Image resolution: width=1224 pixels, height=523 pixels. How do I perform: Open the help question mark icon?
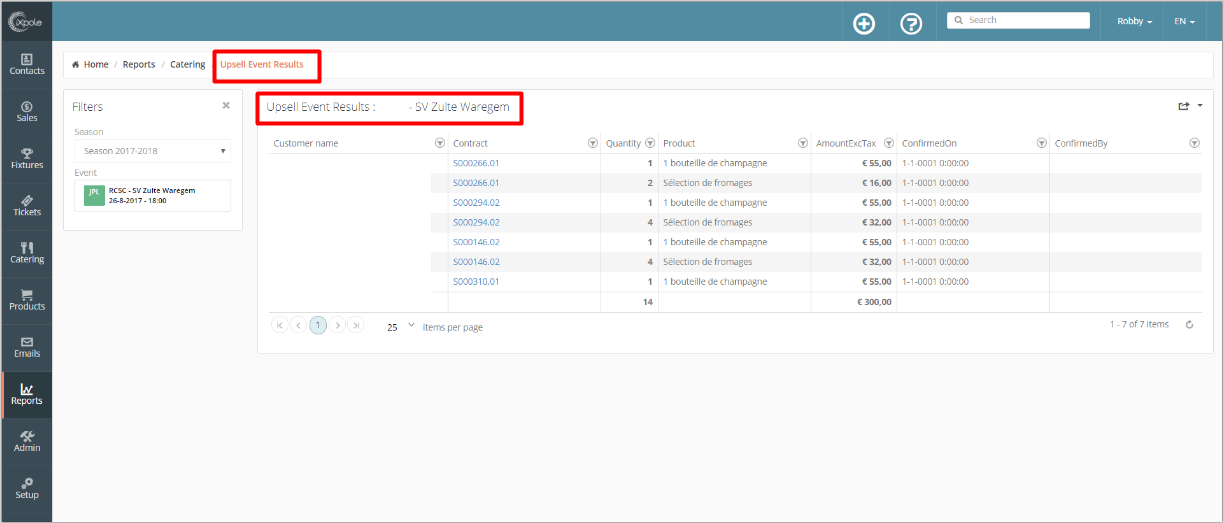click(911, 24)
